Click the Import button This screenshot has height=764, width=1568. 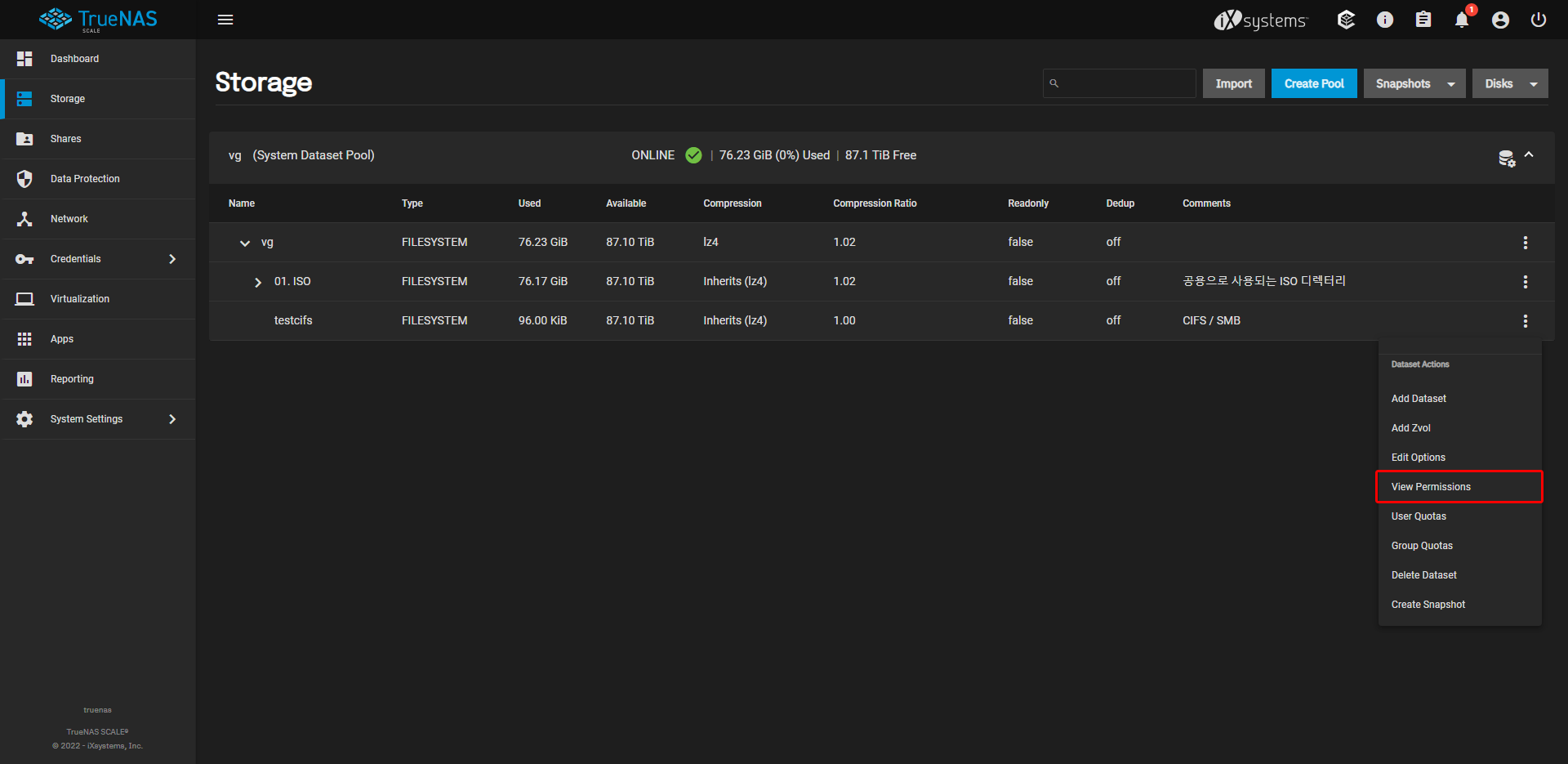coord(1233,84)
